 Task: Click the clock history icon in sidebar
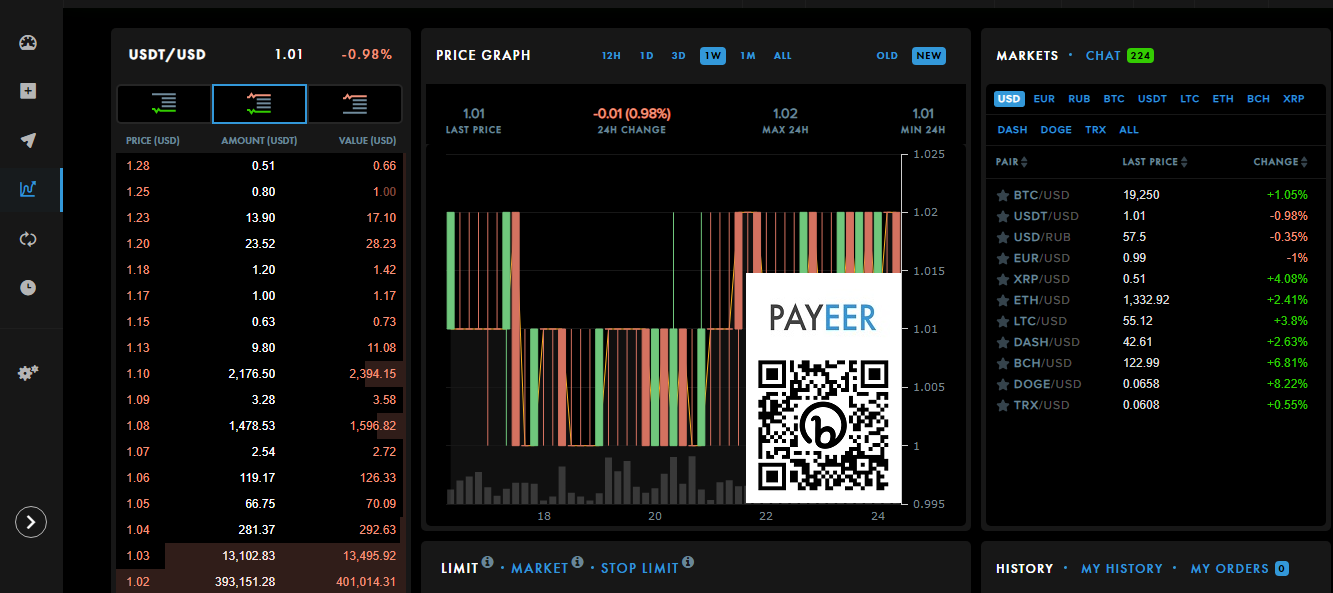tap(28, 288)
